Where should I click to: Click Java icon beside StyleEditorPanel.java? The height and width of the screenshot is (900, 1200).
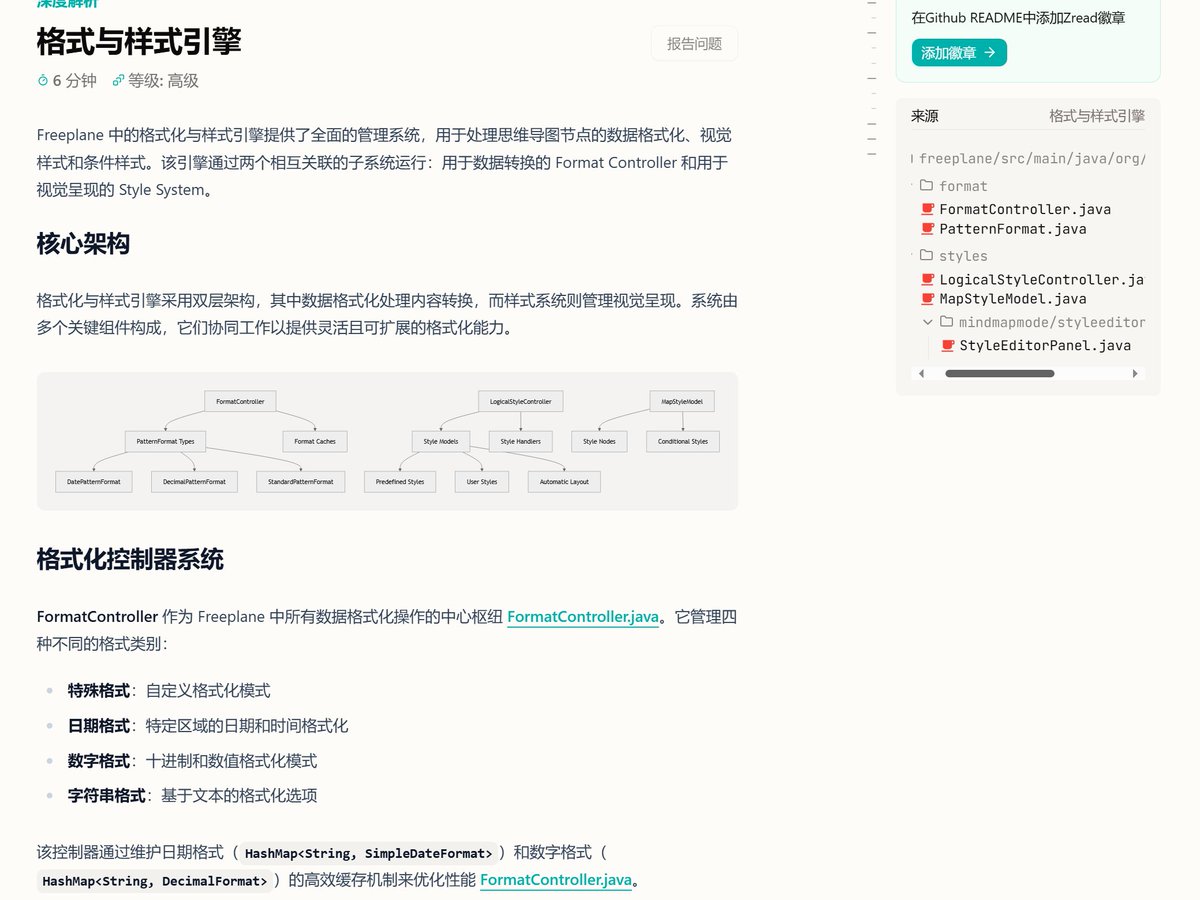pyautogui.click(x=947, y=346)
